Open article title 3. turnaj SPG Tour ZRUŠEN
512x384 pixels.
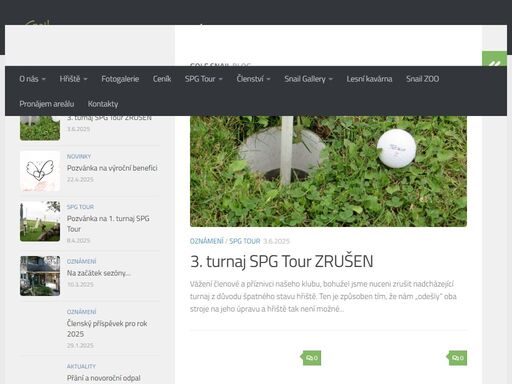pyautogui.click(x=282, y=261)
